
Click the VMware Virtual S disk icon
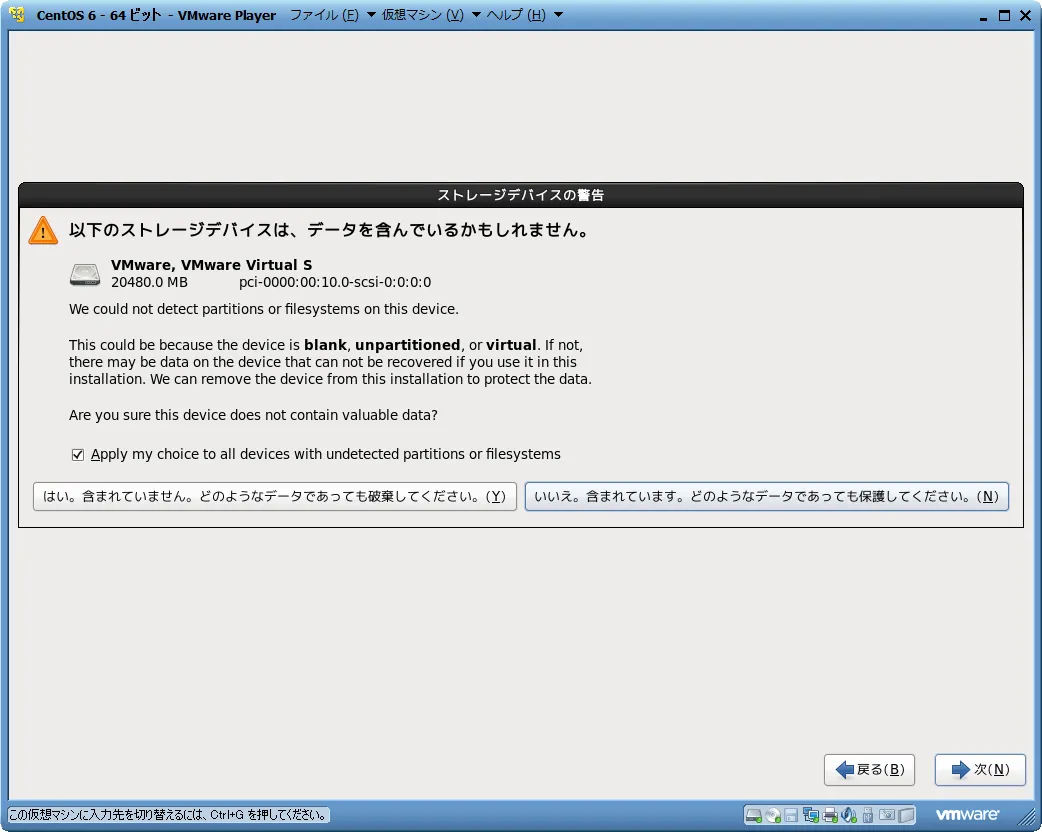(85, 274)
